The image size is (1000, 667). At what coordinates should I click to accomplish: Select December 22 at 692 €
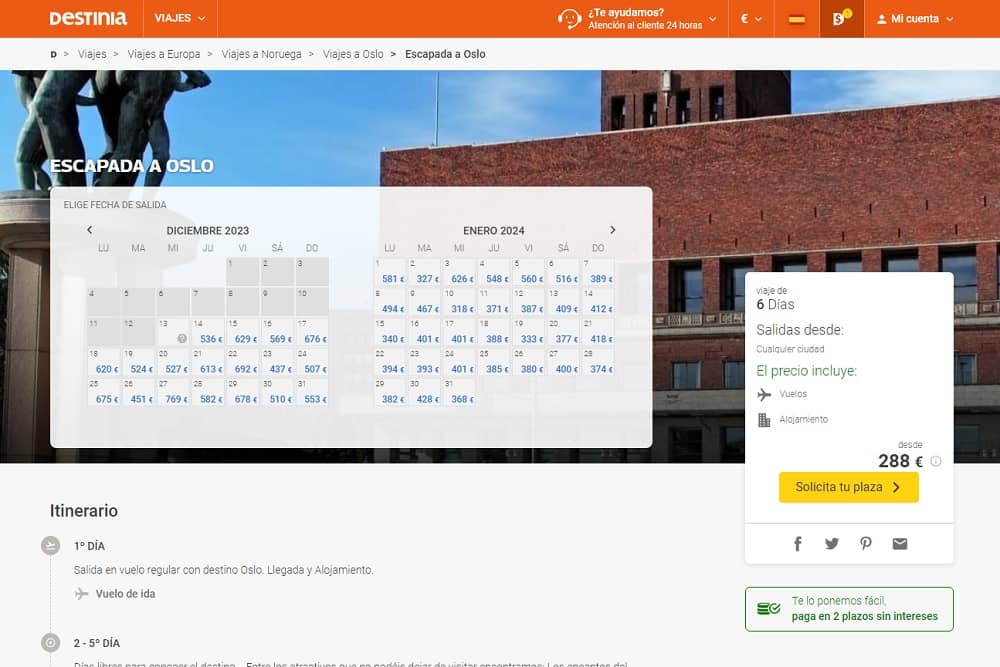(242, 362)
